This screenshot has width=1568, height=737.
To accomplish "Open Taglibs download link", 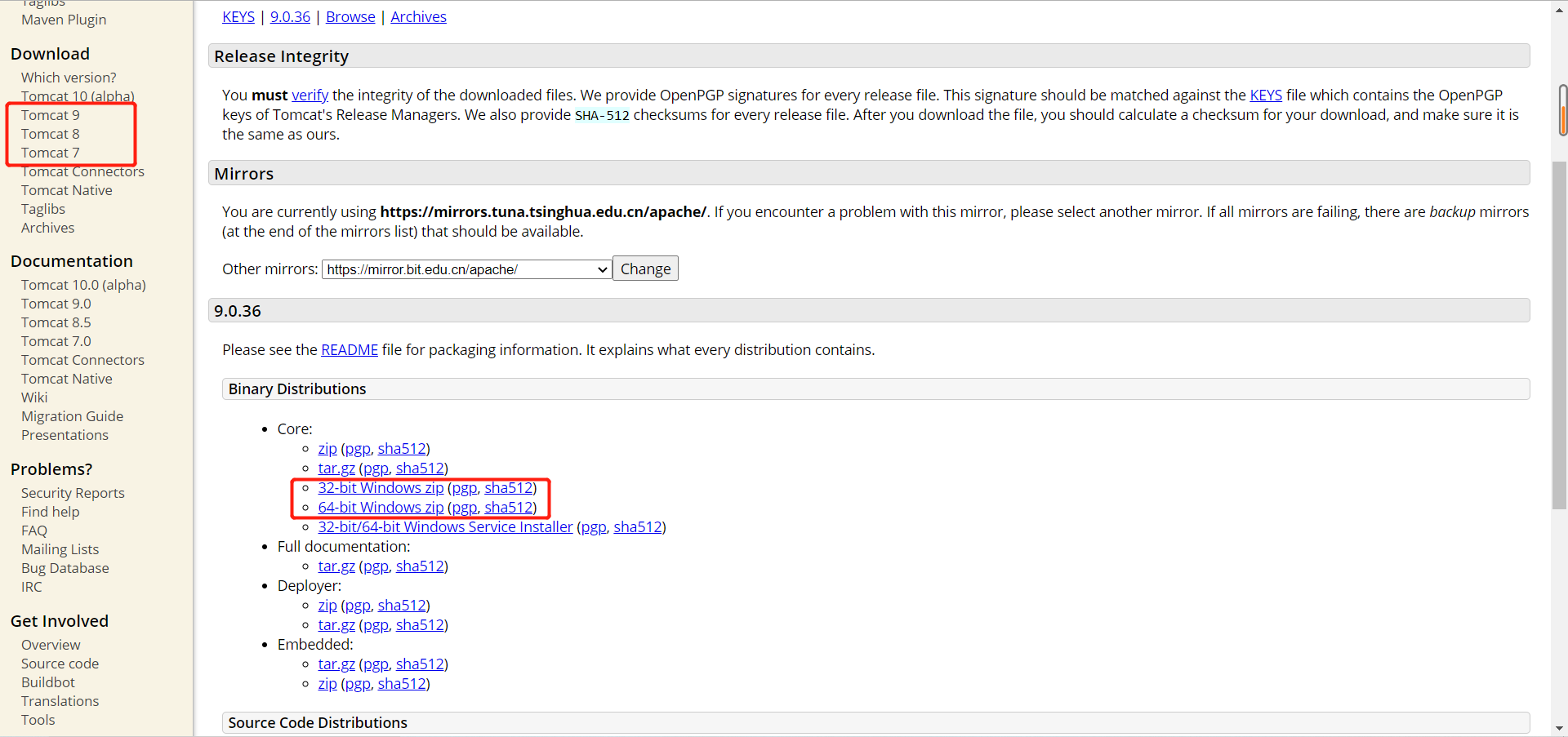I will [x=43, y=209].
